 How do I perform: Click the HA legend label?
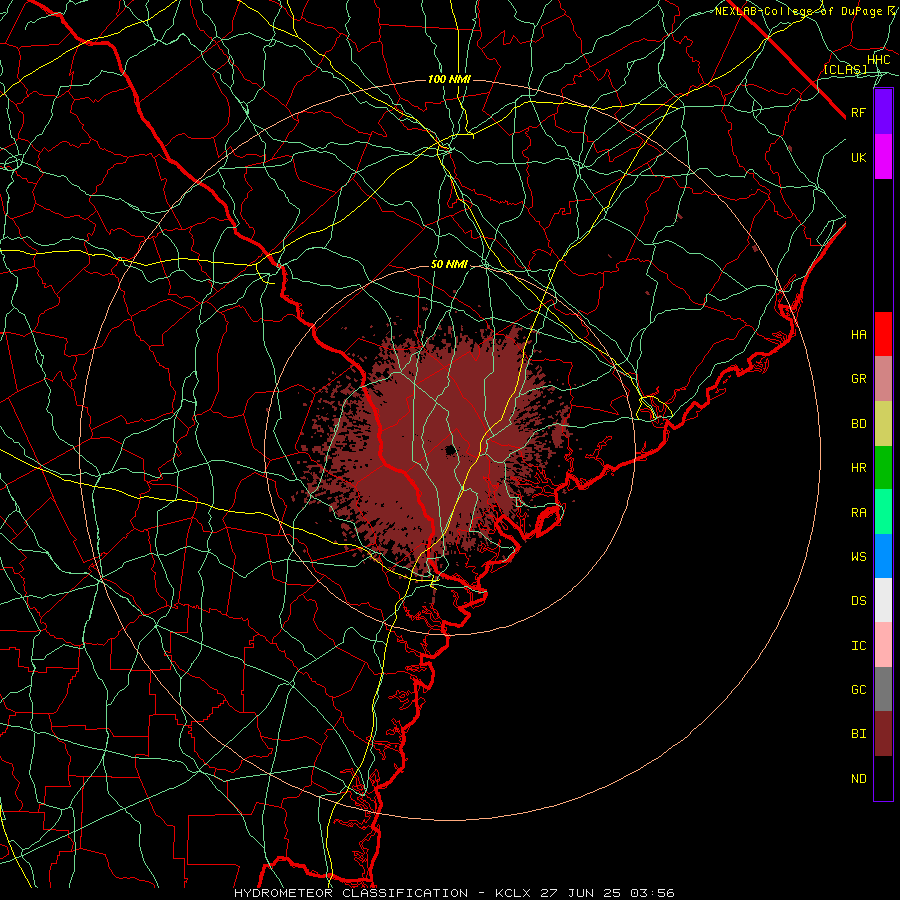[858, 334]
